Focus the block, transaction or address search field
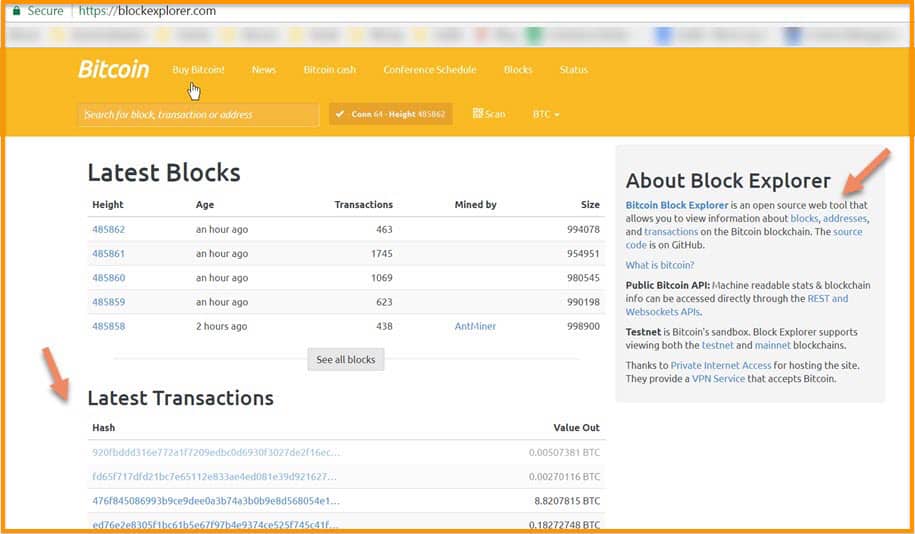Screen dimensions: 915x534 [199, 114]
